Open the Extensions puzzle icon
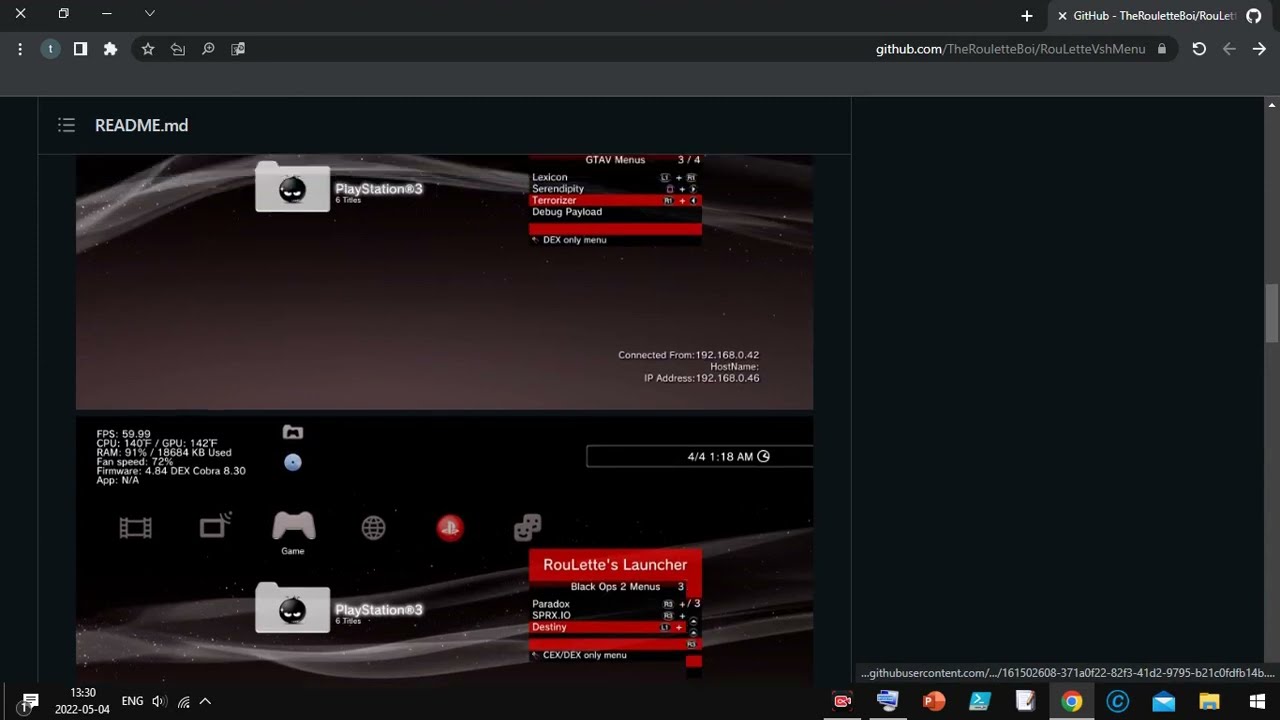The width and height of the screenshot is (1280, 720). point(110,49)
